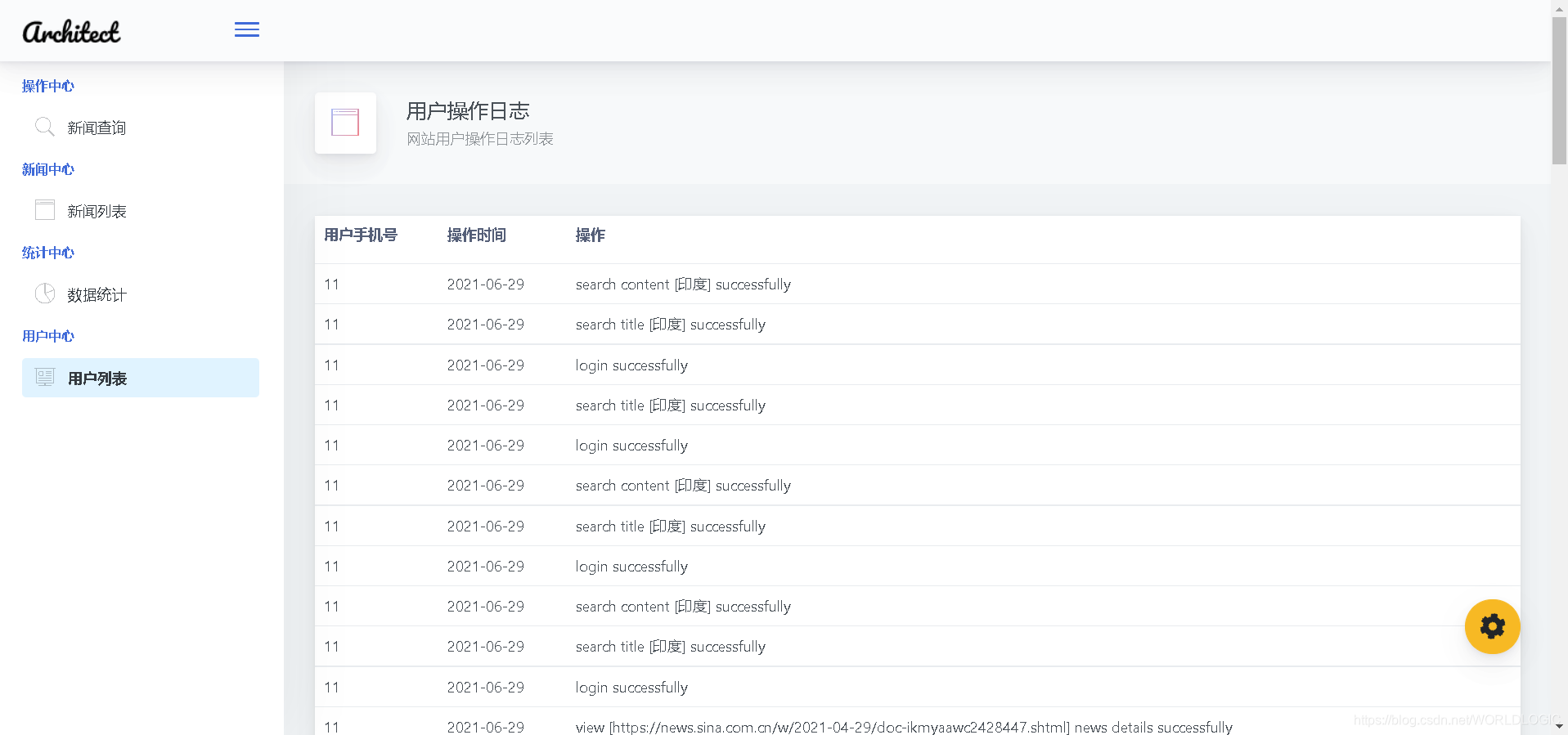Click the Architect logo

tap(71, 31)
